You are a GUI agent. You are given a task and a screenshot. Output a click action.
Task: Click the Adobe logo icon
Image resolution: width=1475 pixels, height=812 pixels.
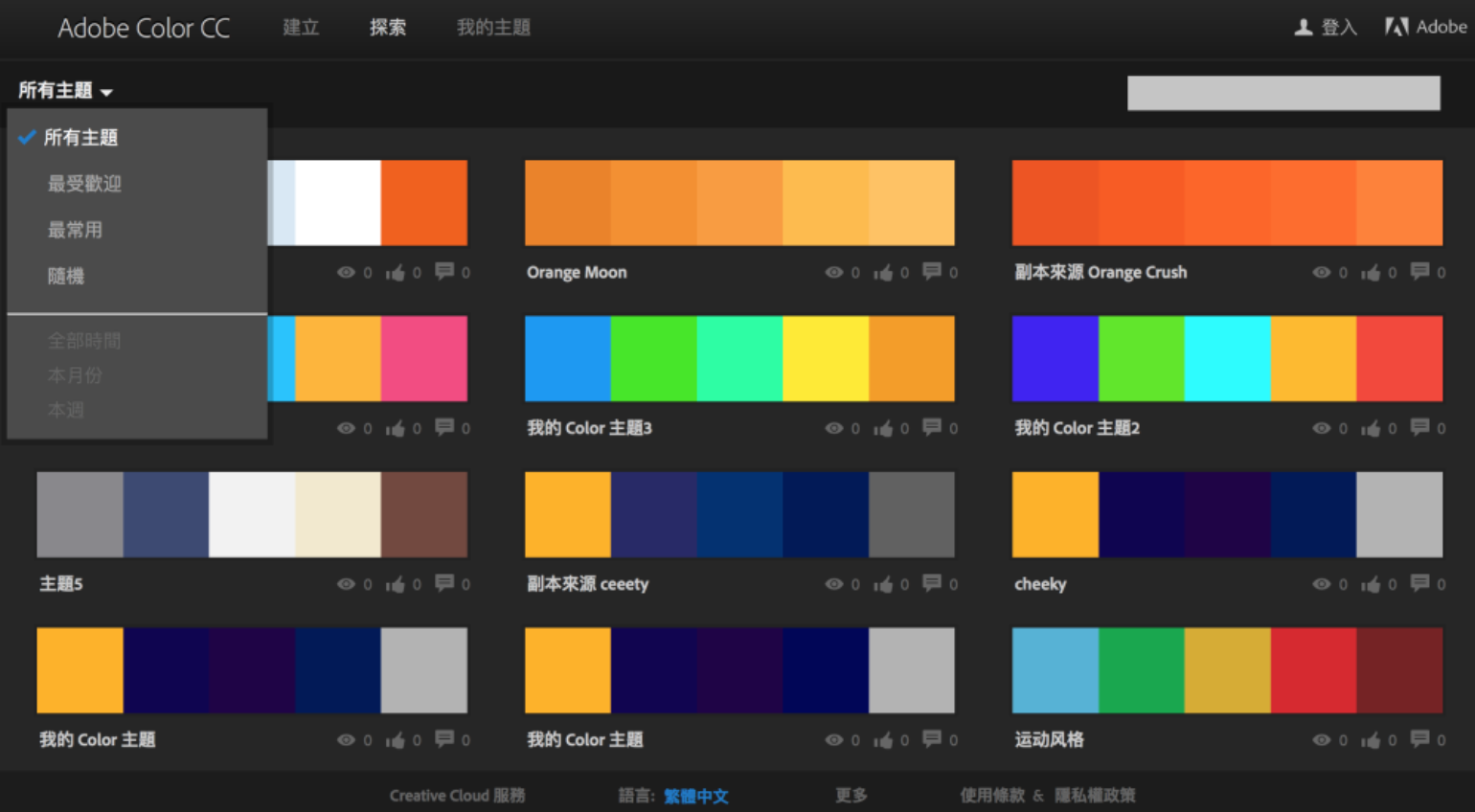point(1396,27)
